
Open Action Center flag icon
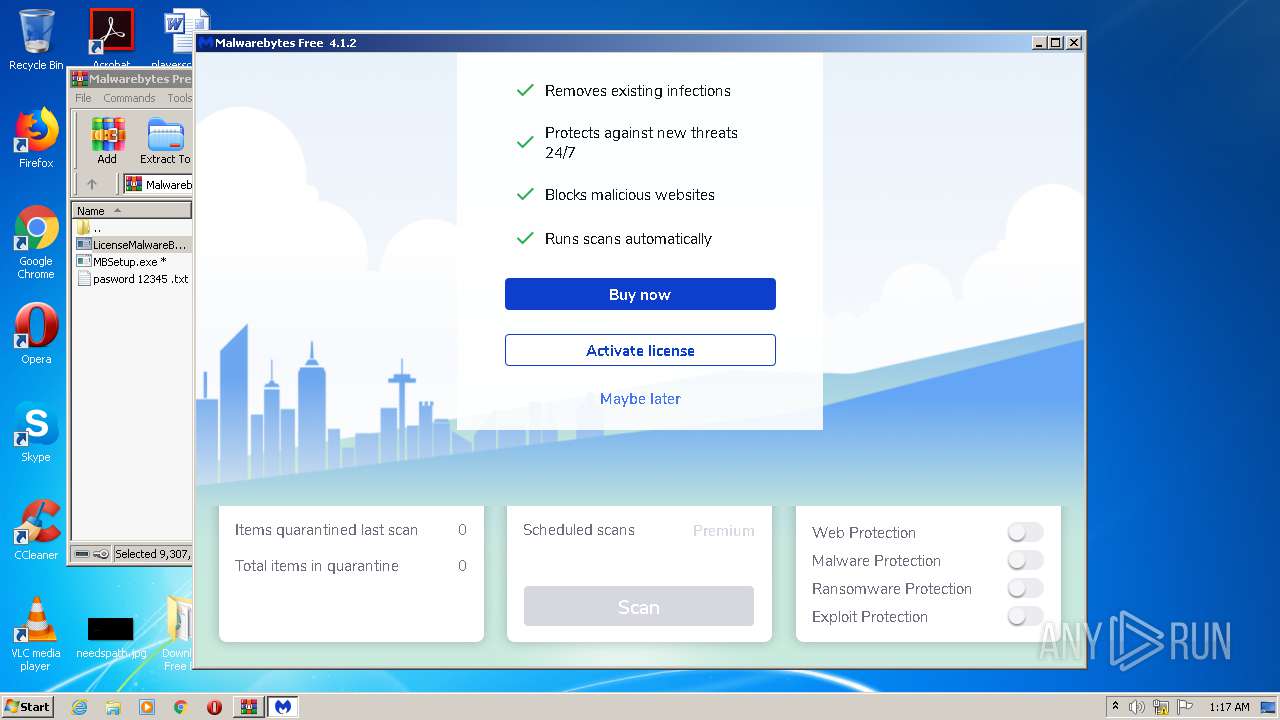tap(1185, 707)
